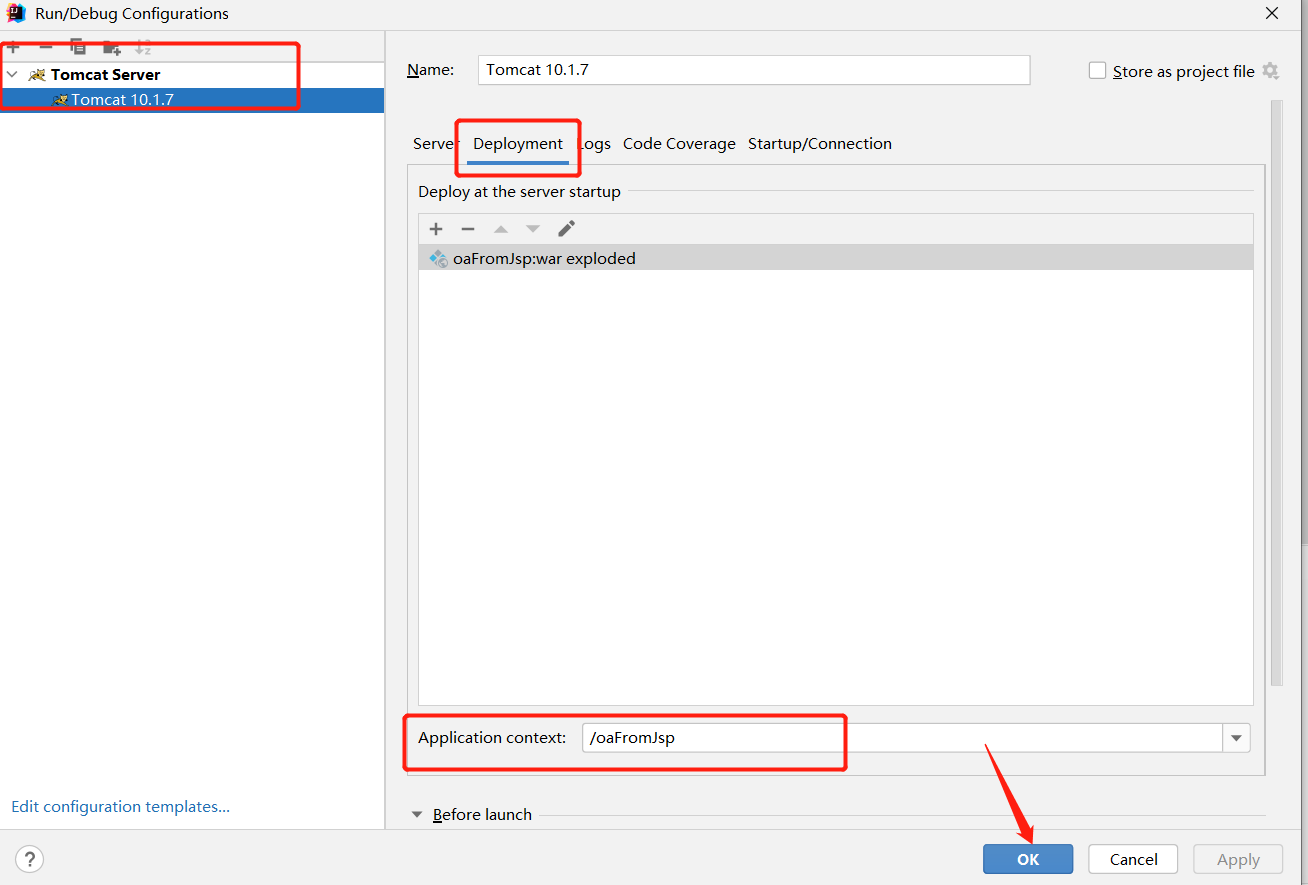Add a new run configuration
1308x885 pixels.
pos(13,47)
